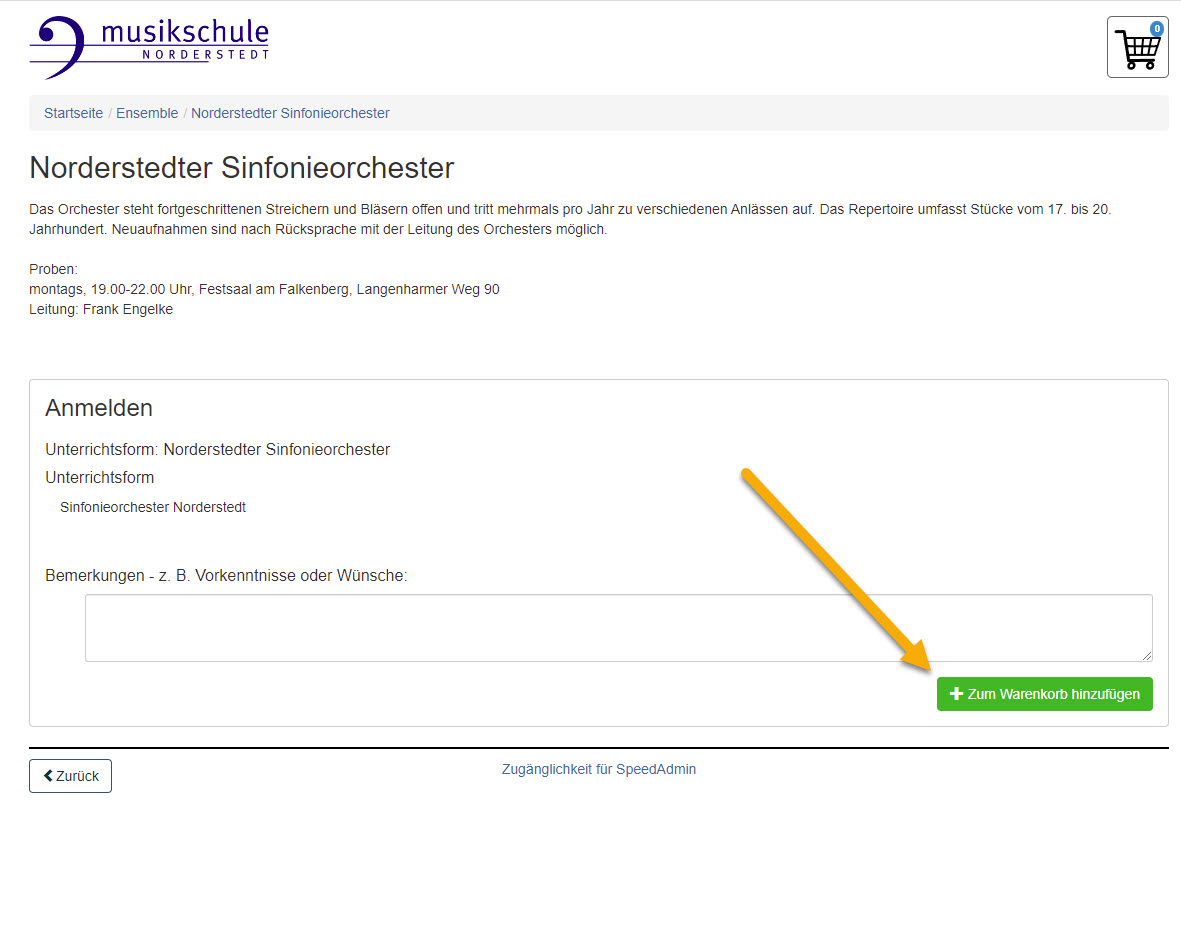This screenshot has width=1181, height=936.
Task: Open the Ensemble breadcrumb link
Action: coord(147,113)
